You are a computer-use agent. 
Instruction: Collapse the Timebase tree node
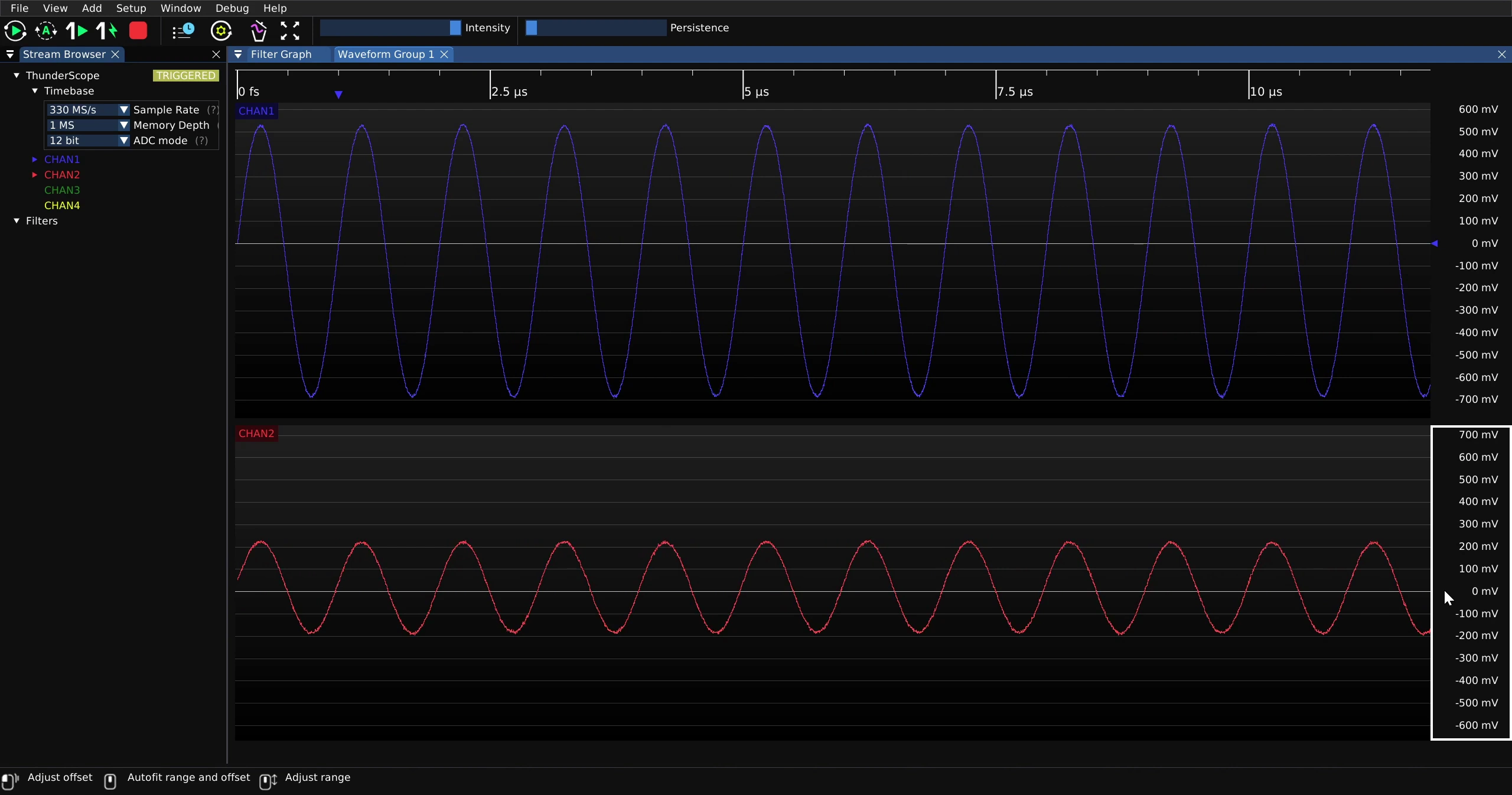(x=35, y=91)
